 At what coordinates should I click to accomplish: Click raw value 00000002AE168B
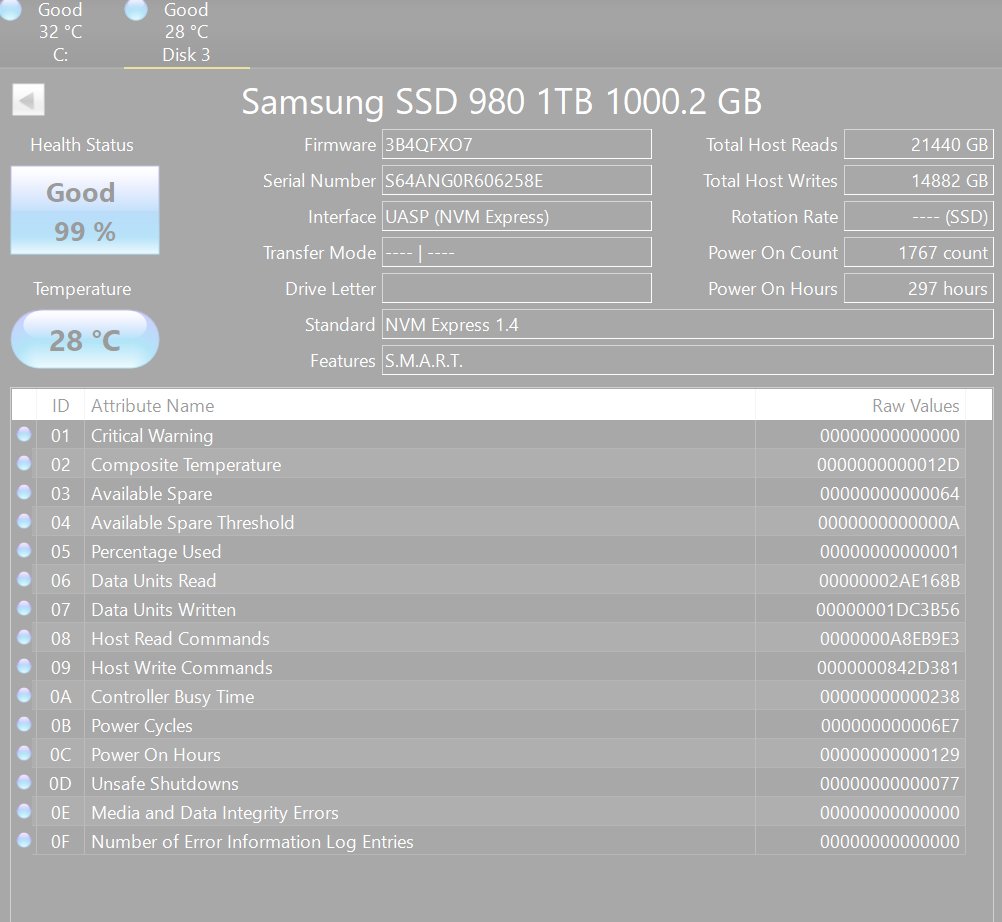[x=890, y=581]
